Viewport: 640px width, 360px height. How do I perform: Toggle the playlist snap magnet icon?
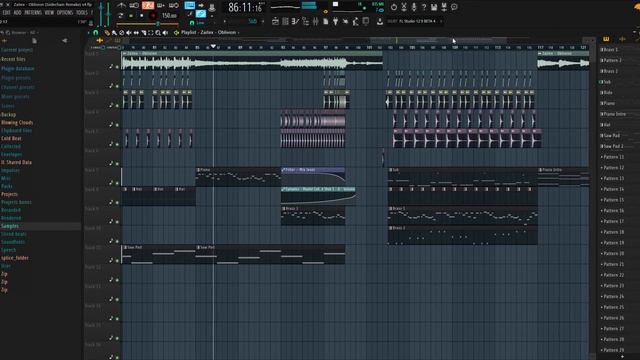pyautogui.click(x=96, y=32)
